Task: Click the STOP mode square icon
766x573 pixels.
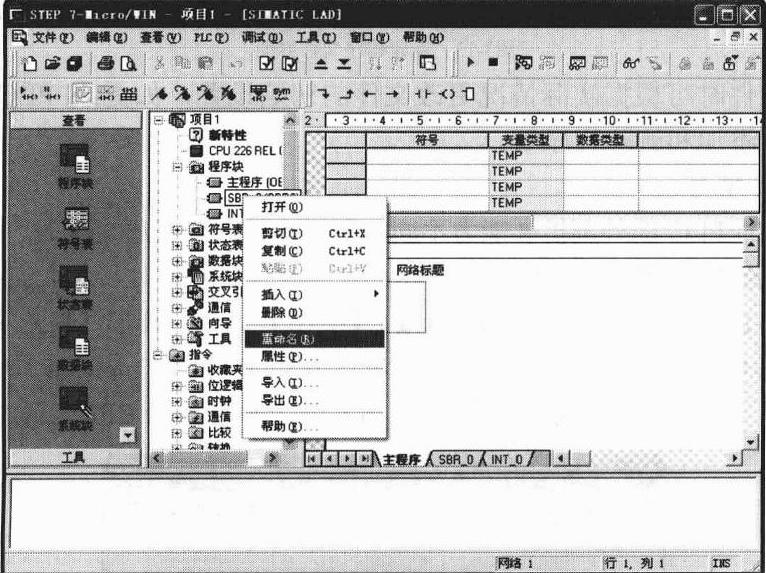Action: pos(493,63)
